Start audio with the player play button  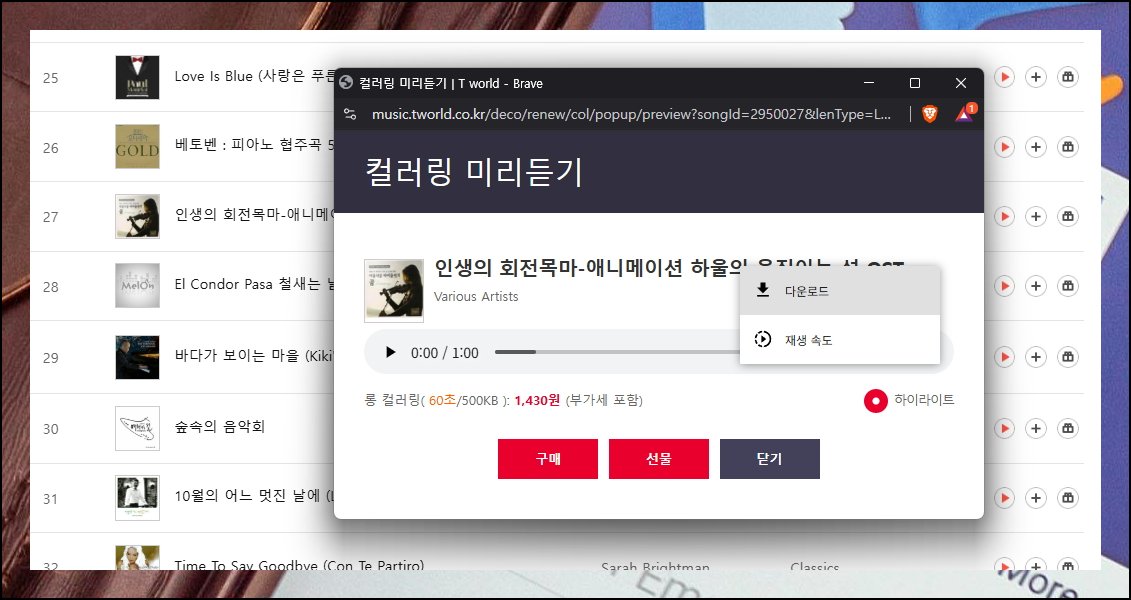390,352
